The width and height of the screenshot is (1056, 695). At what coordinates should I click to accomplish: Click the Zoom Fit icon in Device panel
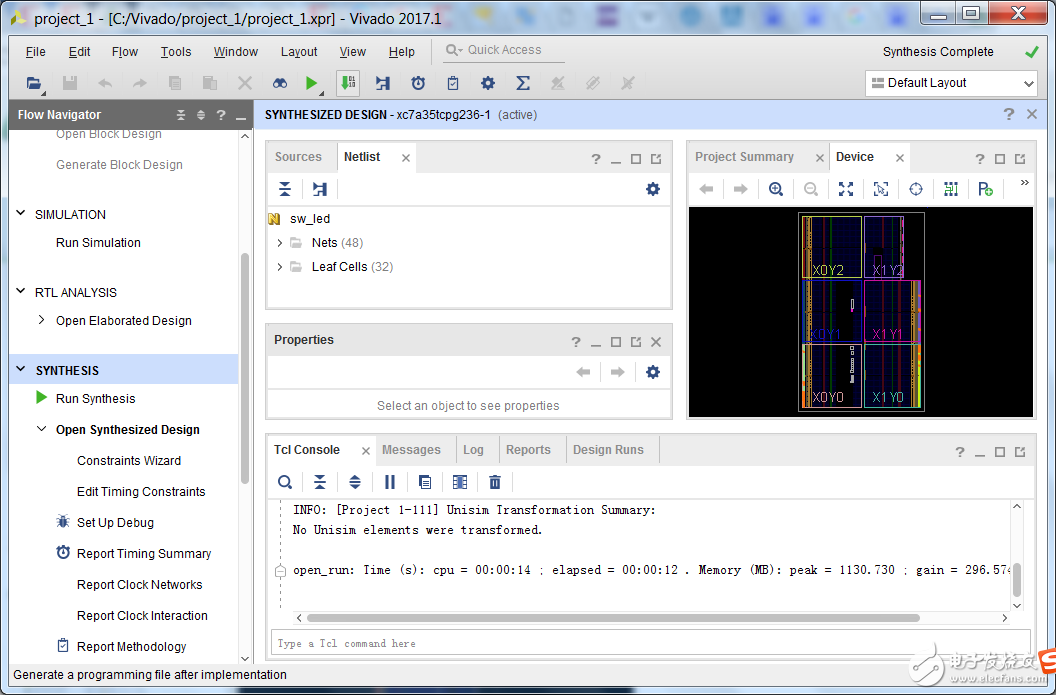coord(846,189)
